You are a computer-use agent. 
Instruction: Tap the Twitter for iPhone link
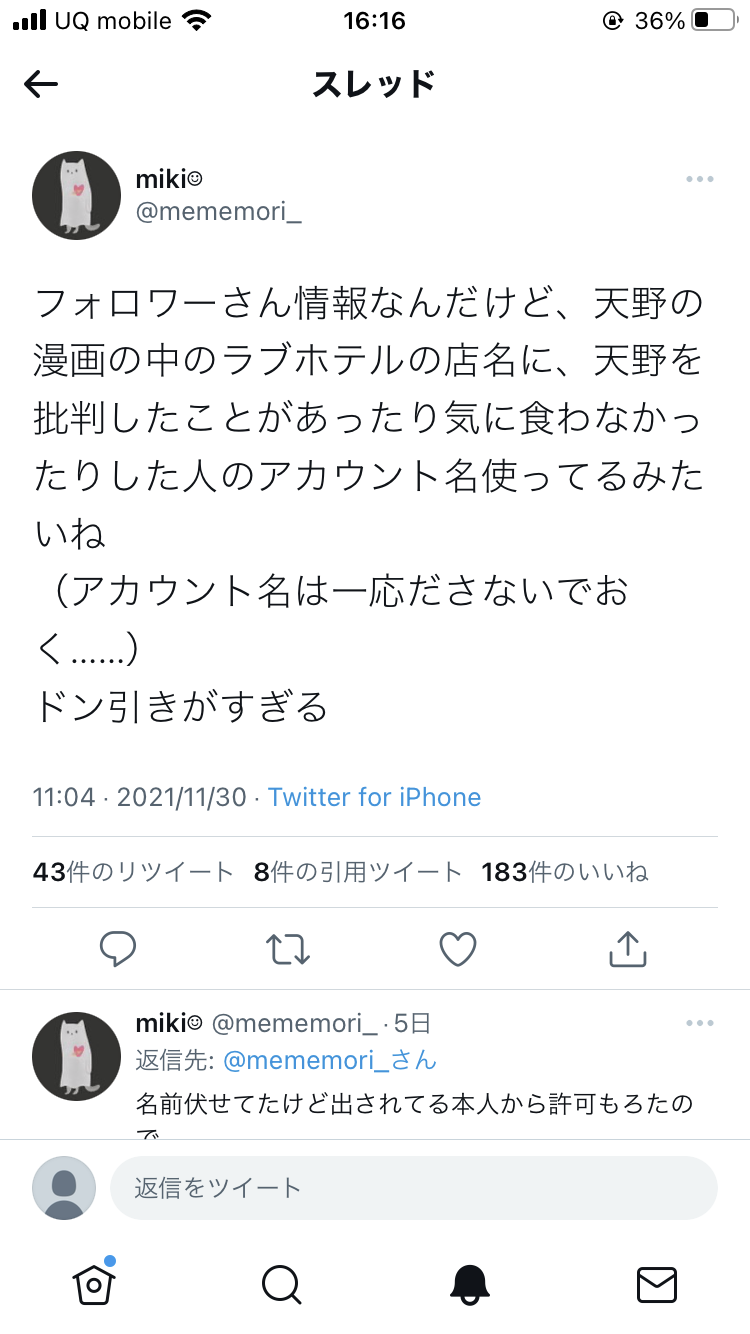click(374, 797)
